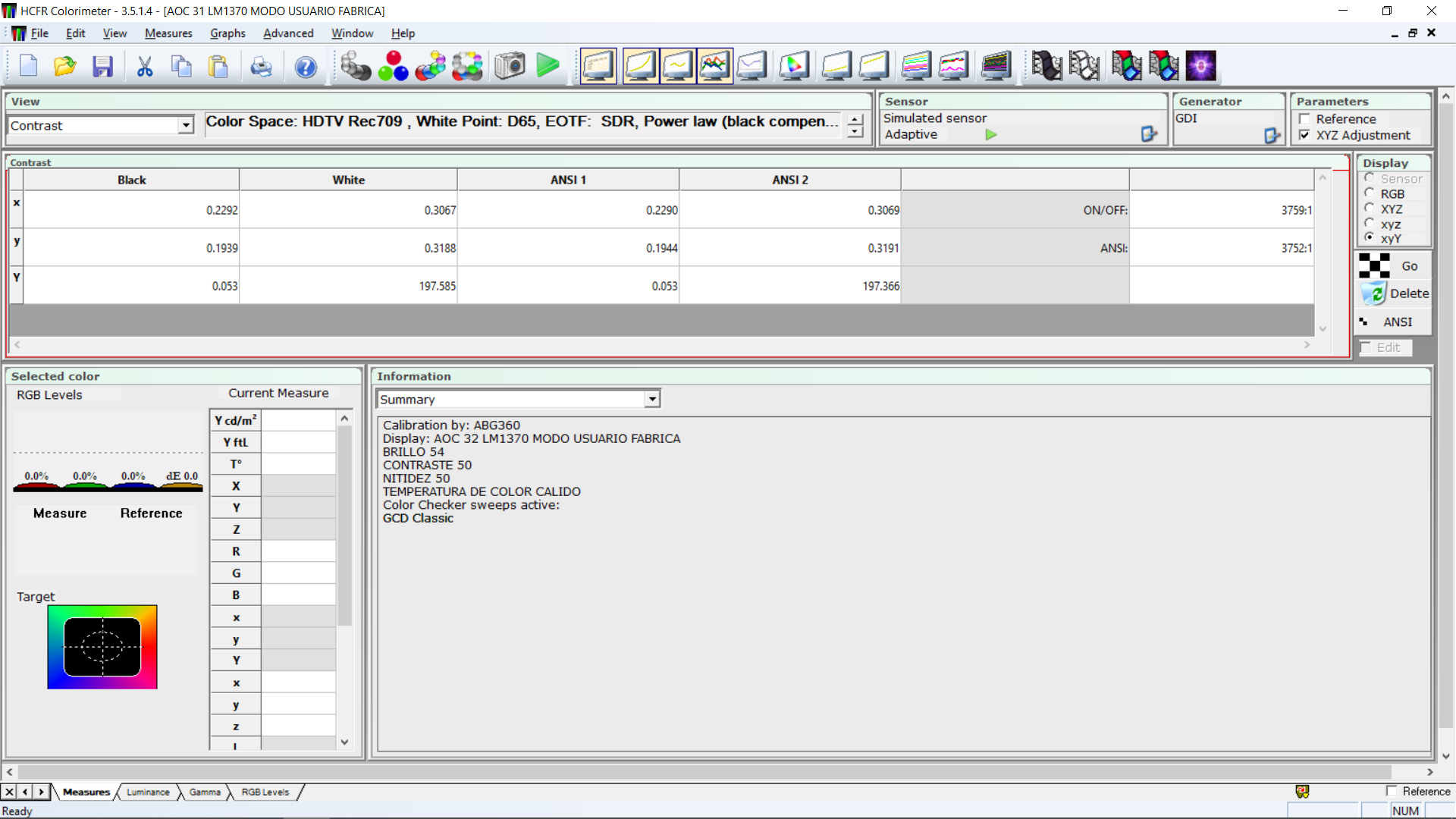This screenshot has width=1456, height=819.
Task: Close the tab bar with the X button
Action: point(9,792)
